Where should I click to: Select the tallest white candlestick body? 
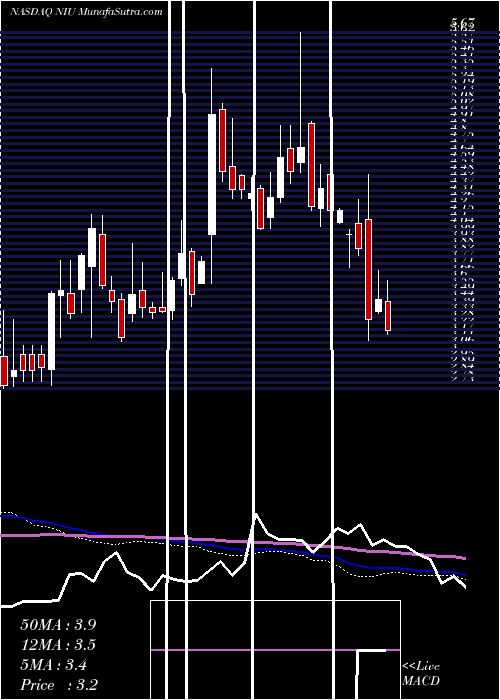coord(212,174)
